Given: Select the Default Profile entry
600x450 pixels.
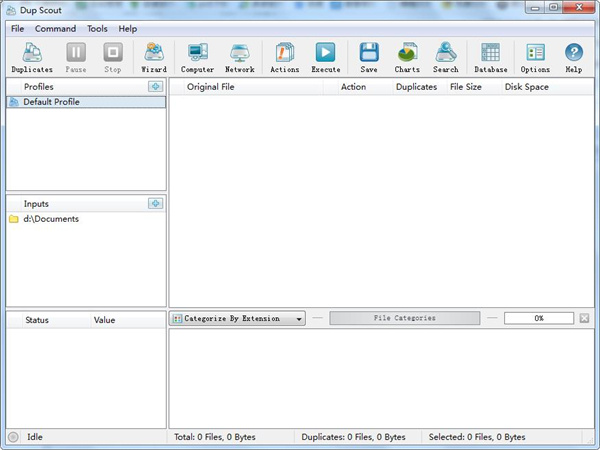Looking at the screenshot, I should 86,102.
